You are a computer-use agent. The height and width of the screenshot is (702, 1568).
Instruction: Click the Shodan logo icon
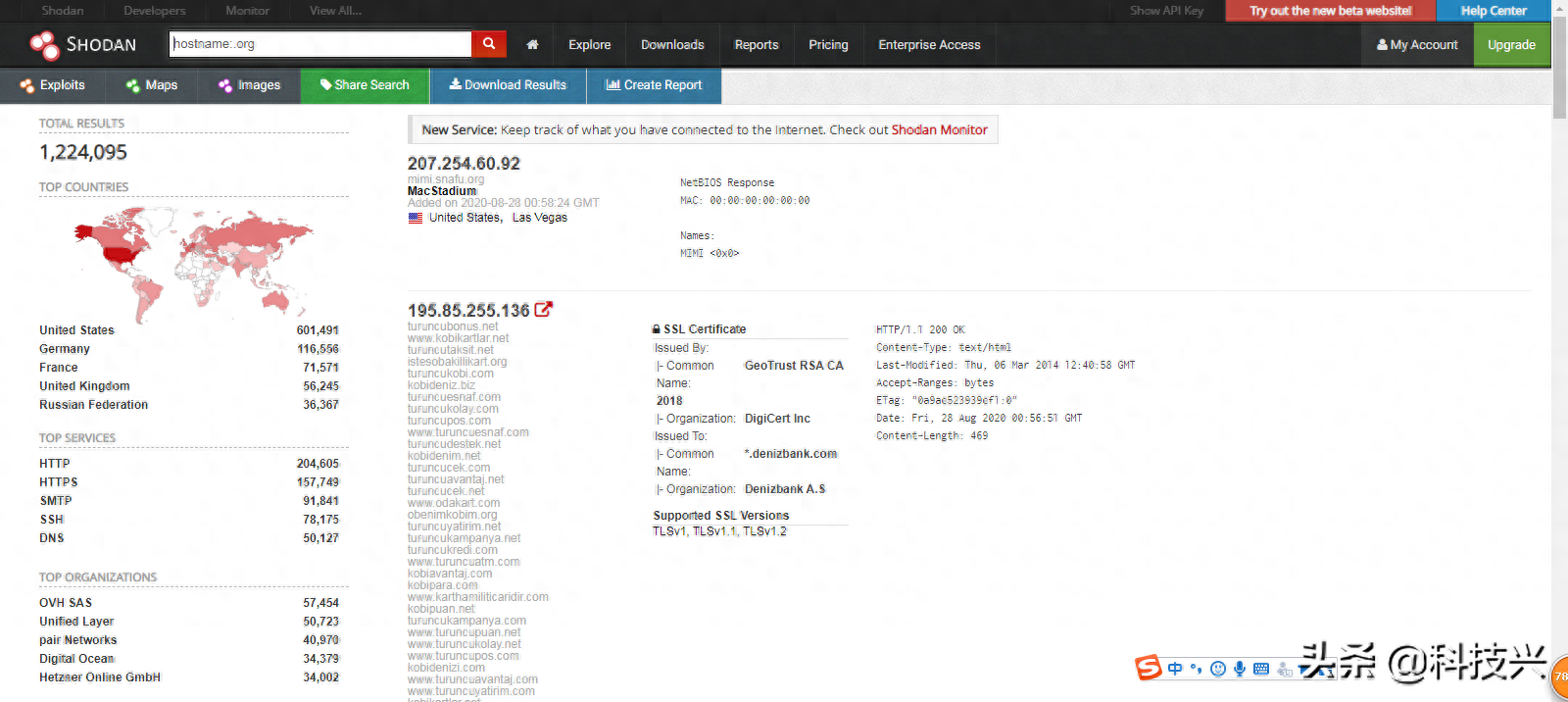44,45
